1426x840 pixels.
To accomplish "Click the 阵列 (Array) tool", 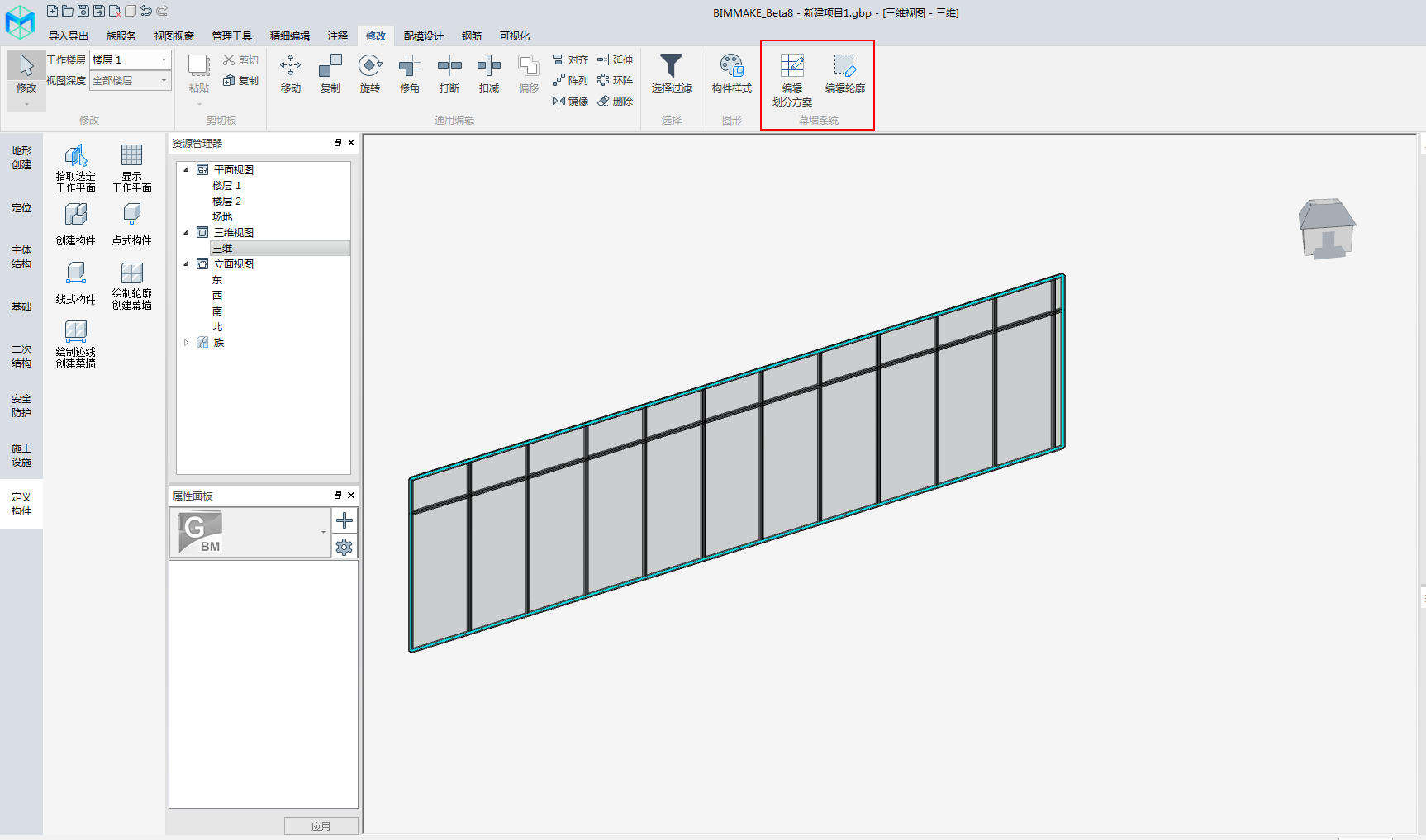I will point(571,81).
